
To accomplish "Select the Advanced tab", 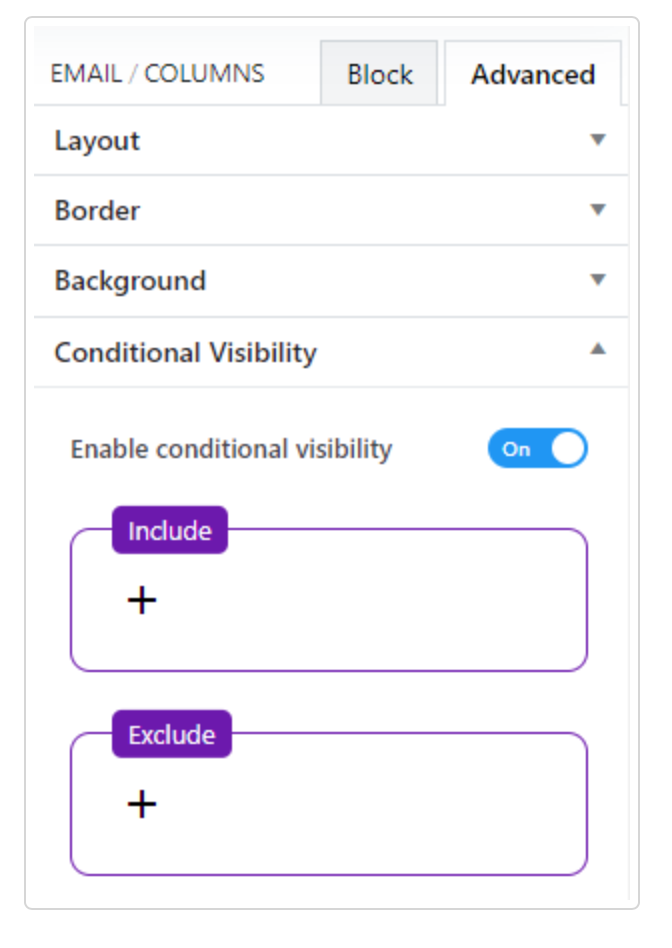I will (533, 74).
